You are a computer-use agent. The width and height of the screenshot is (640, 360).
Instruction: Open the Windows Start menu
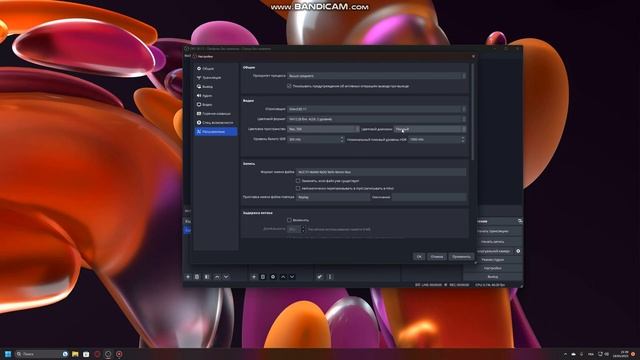(7, 354)
